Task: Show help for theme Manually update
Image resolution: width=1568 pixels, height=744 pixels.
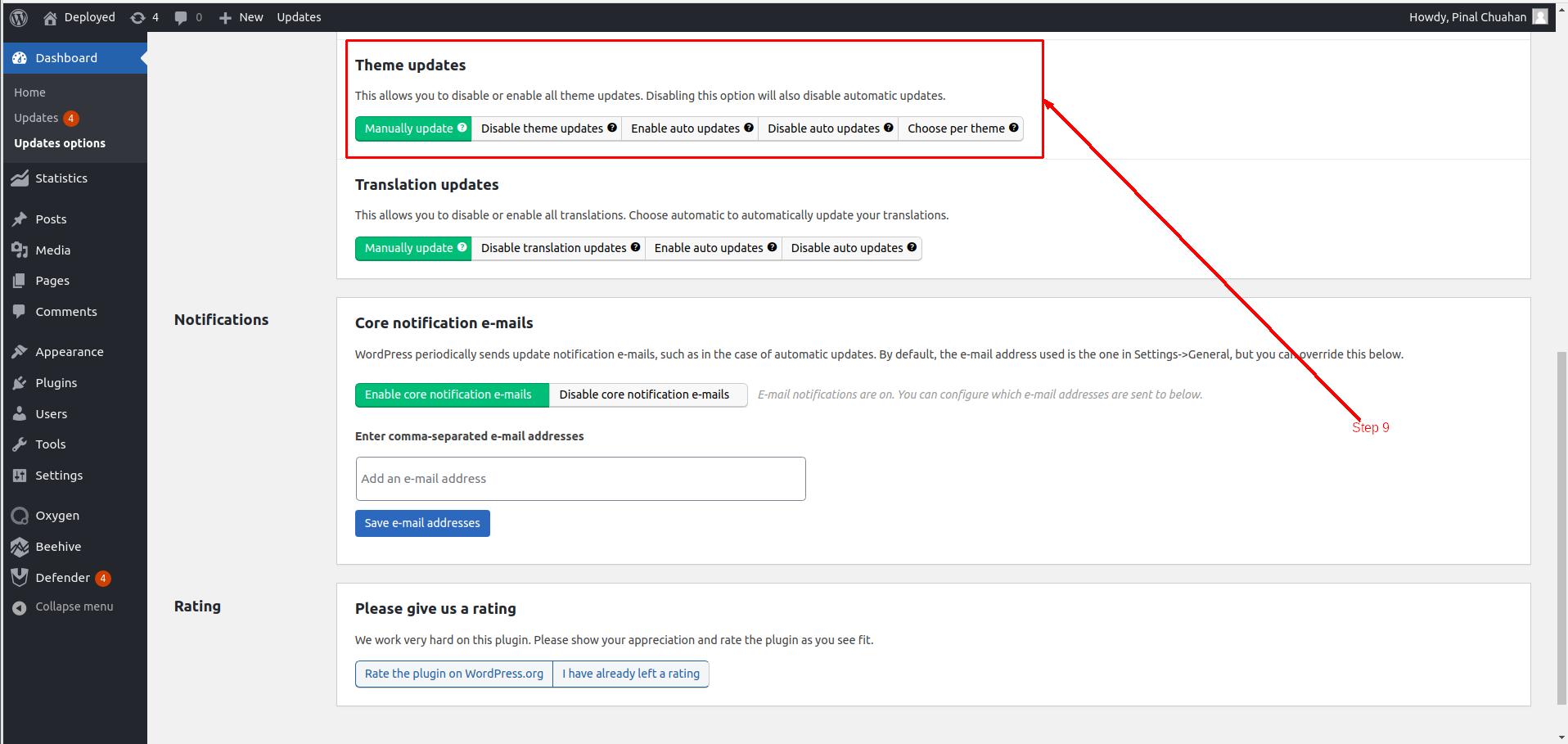Action: tap(462, 128)
